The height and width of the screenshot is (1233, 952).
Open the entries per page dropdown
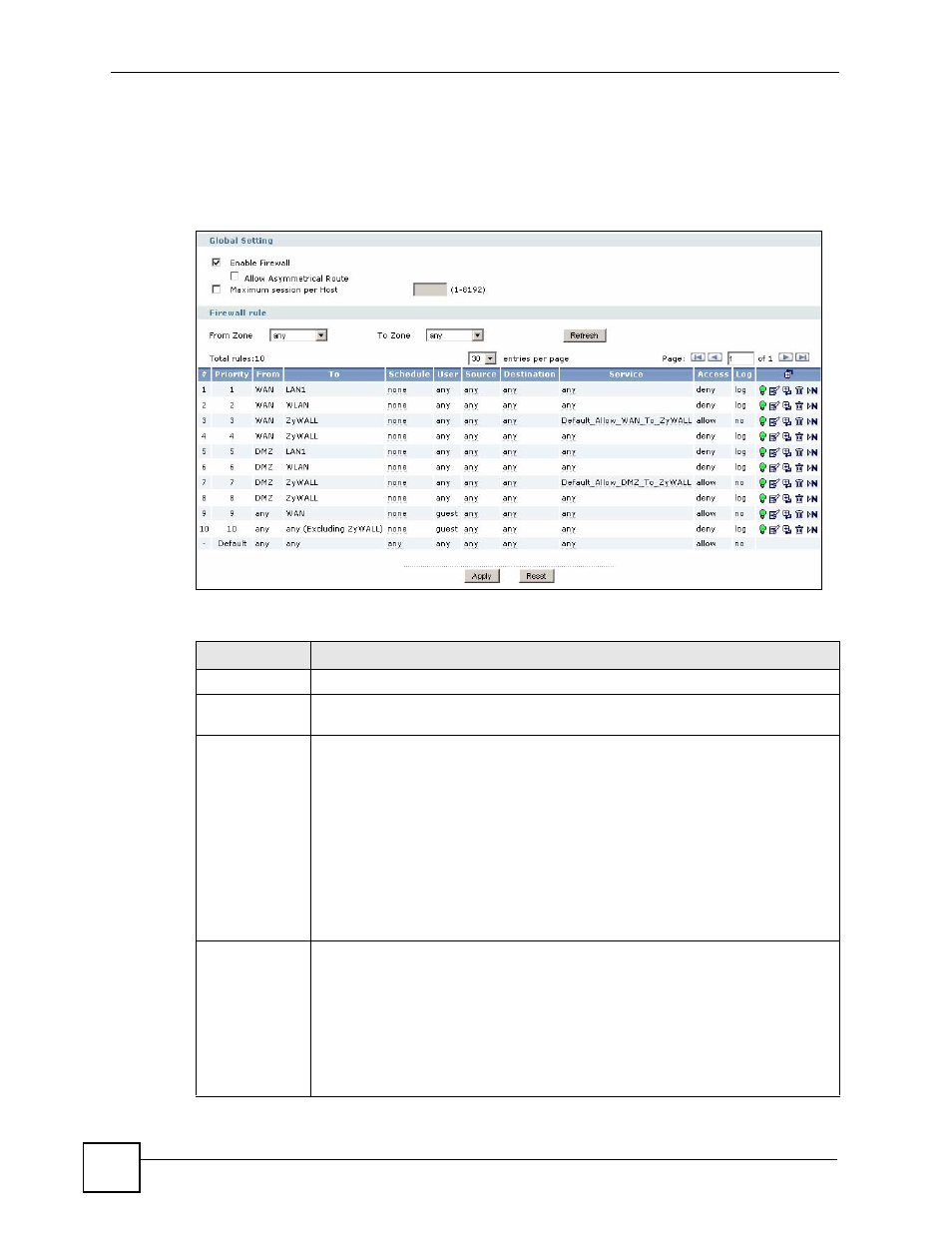point(482,358)
